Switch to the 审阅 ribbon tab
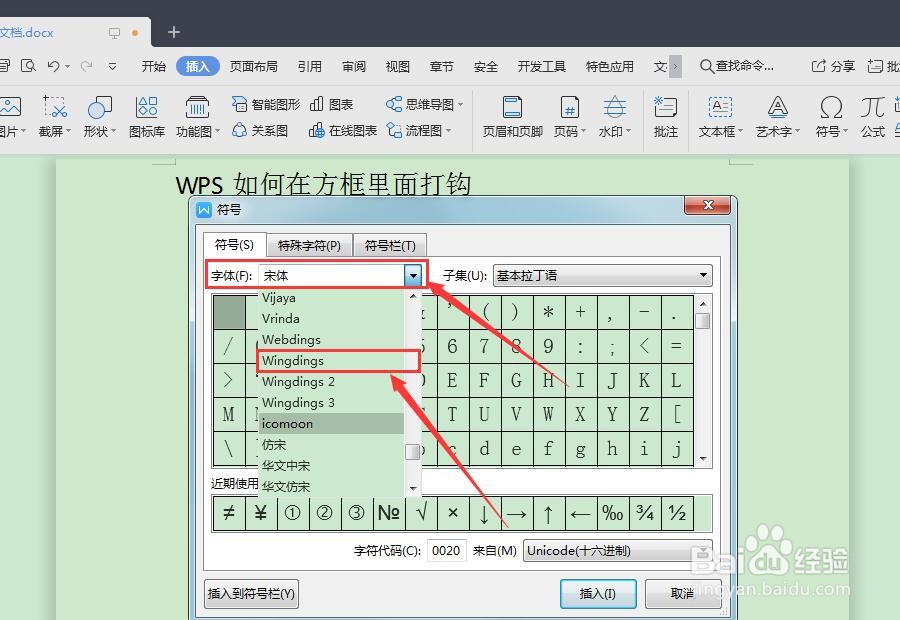The width and height of the screenshot is (900, 620). 354,67
